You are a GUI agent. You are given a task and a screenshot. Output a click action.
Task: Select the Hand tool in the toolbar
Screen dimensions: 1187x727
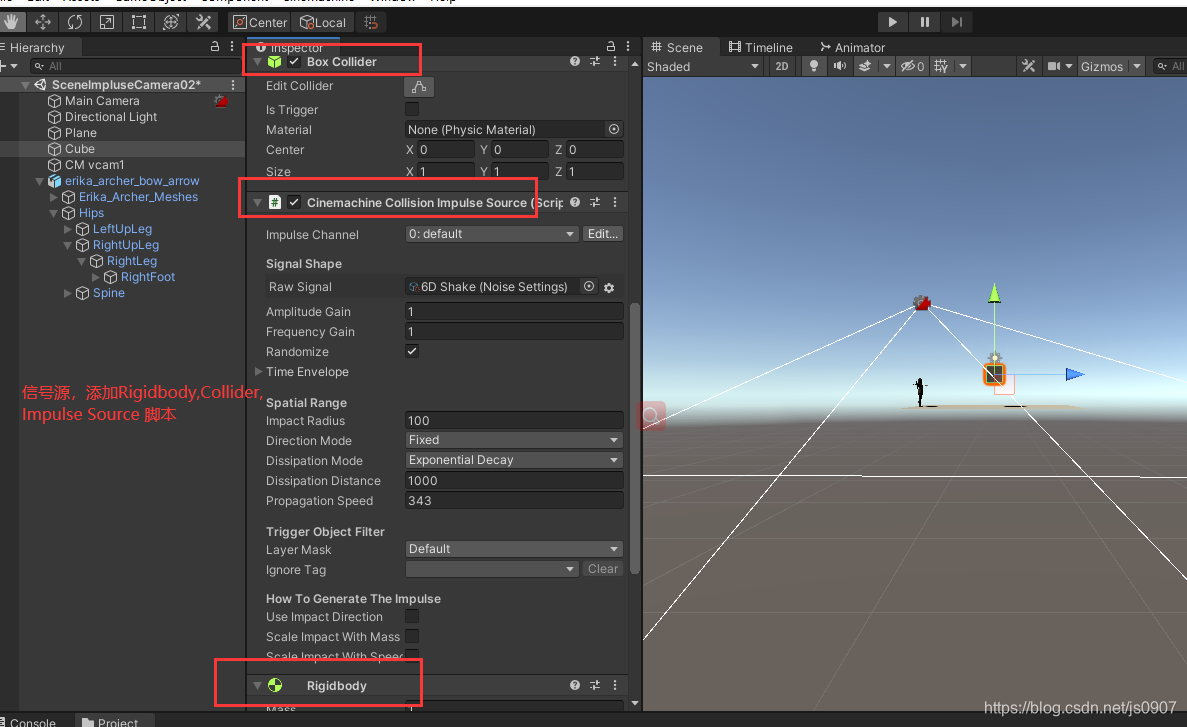(x=11, y=22)
